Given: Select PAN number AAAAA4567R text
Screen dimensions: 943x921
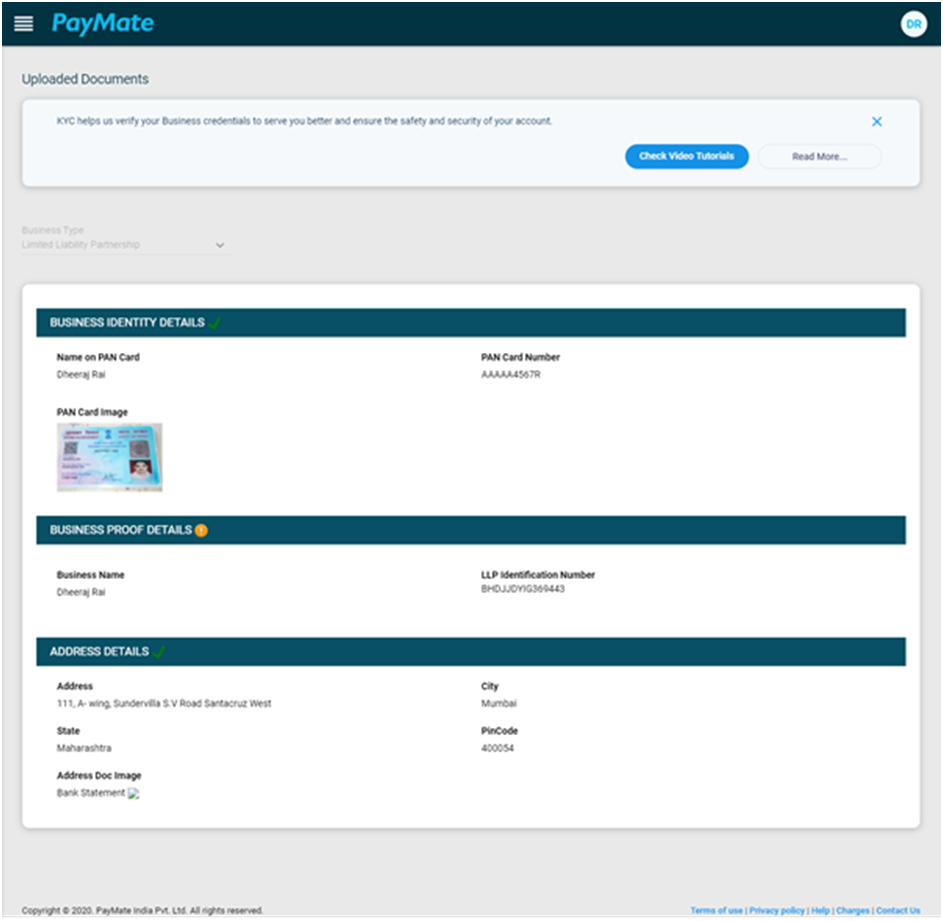Looking at the screenshot, I should (x=511, y=374).
